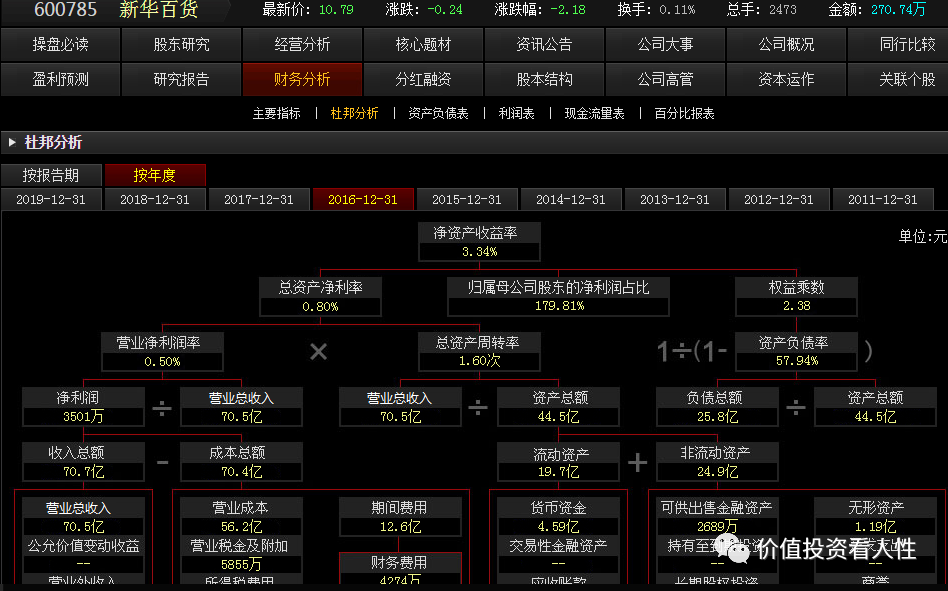This screenshot has height=591, width=948.
Task: Open the 关联个股 tab
Action: pos(898,79)
